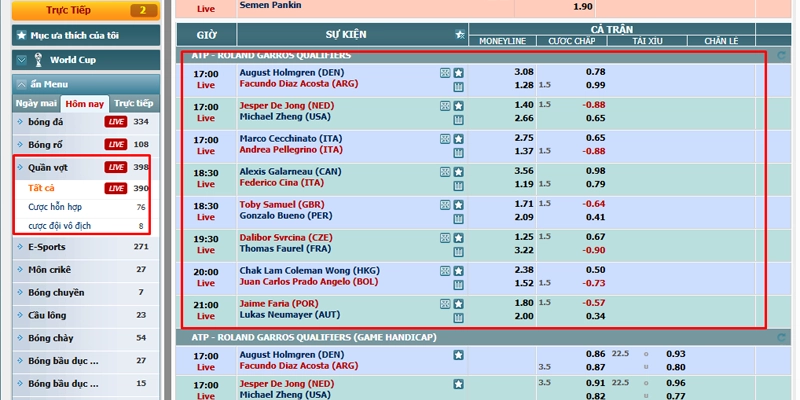Click more-bets grid icon for Jesper De Jong match
800x400 pixels.
(445, 106)
